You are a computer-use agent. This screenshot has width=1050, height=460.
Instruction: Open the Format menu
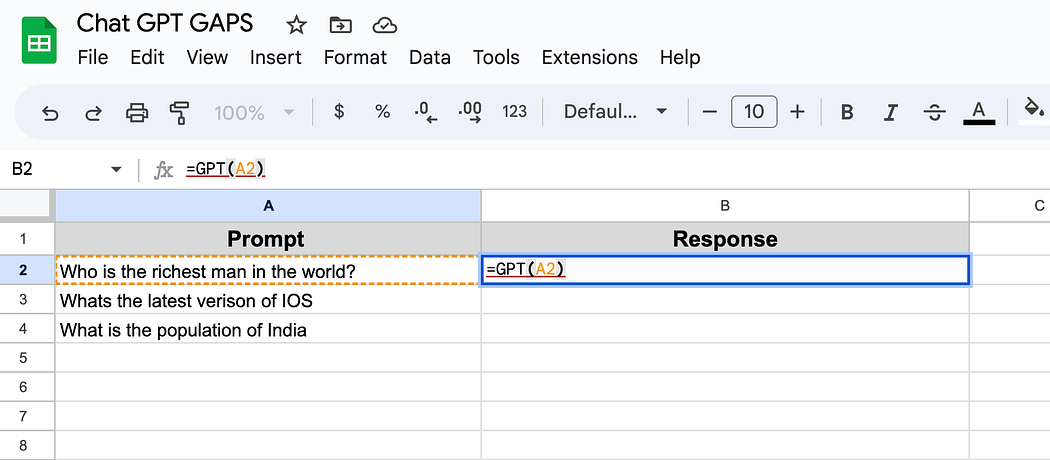[355, 58]
